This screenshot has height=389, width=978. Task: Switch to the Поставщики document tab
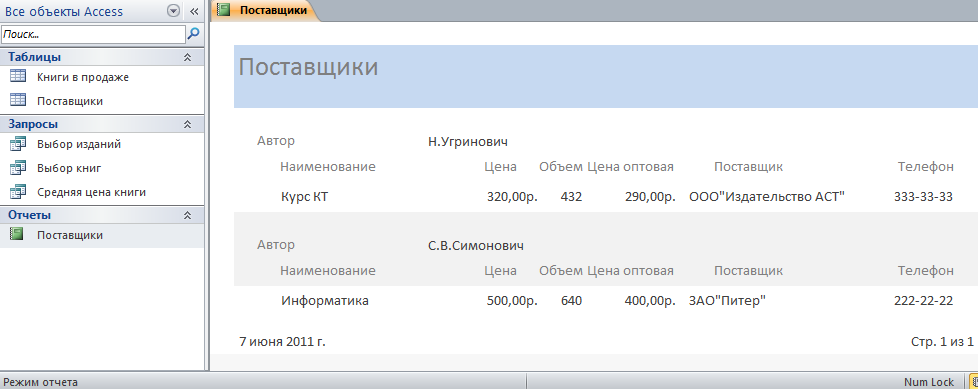[x=265, y=10]
